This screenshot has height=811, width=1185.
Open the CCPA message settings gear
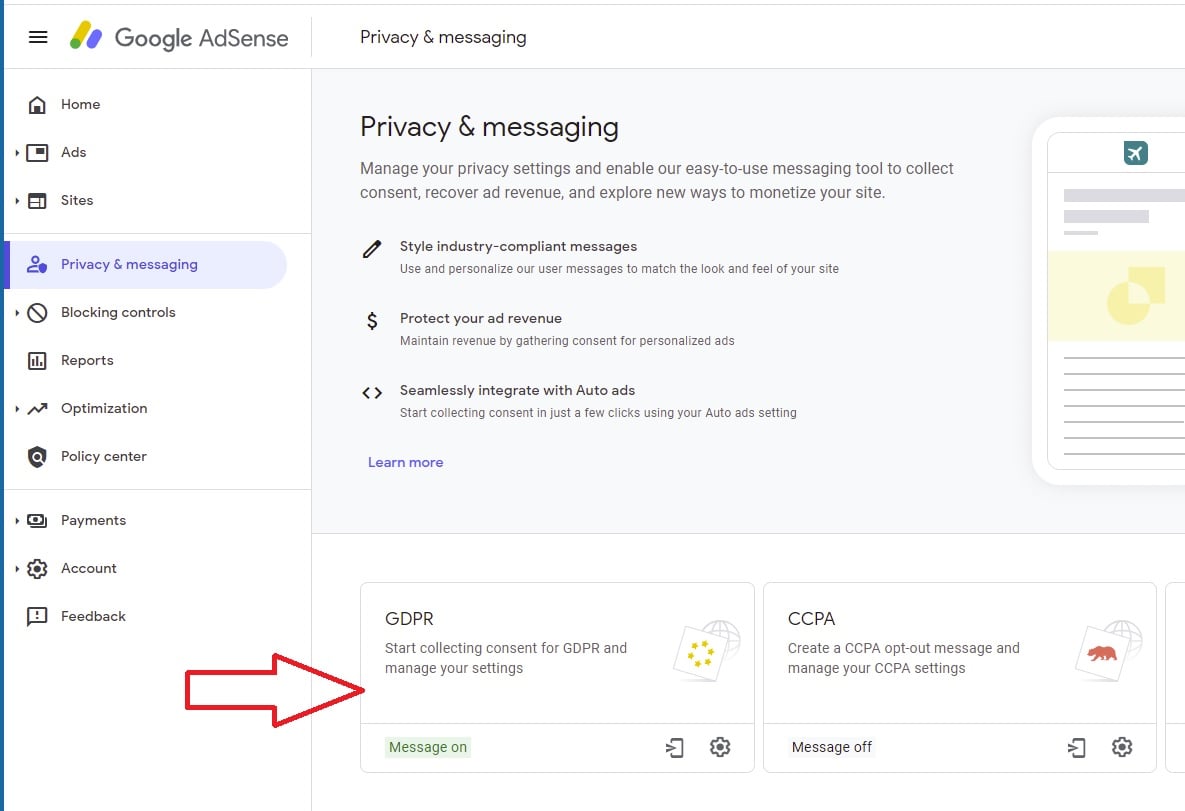(x=1122, y=747)
